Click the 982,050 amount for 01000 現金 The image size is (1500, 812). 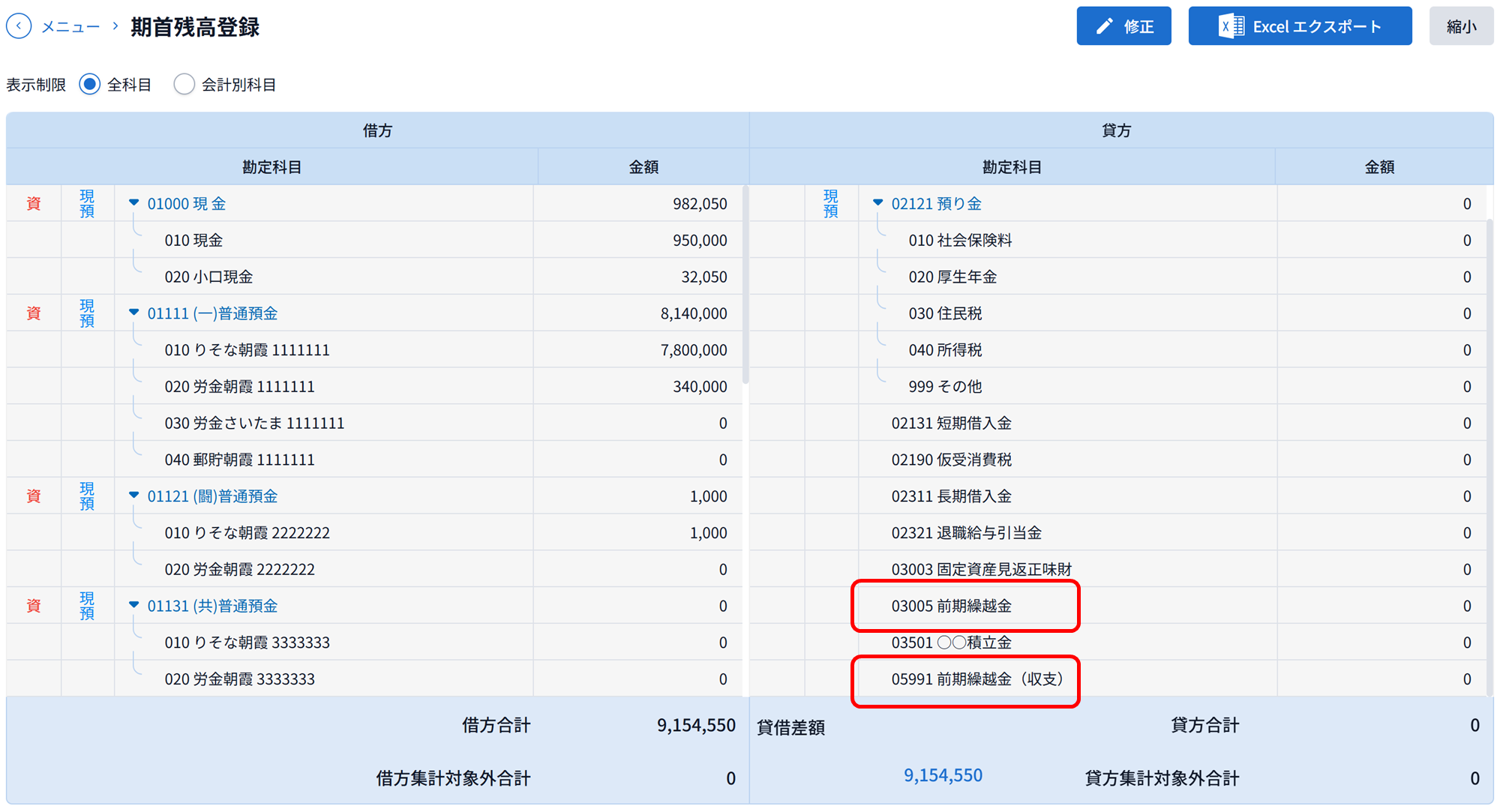coord(700,204)
